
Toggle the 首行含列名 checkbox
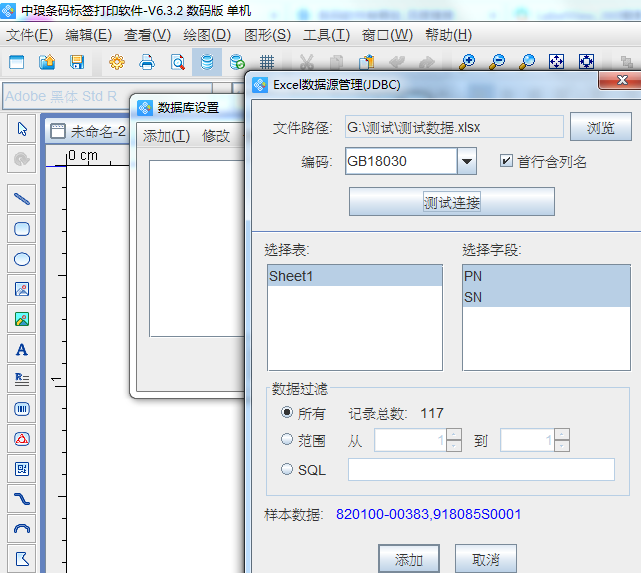506,160
